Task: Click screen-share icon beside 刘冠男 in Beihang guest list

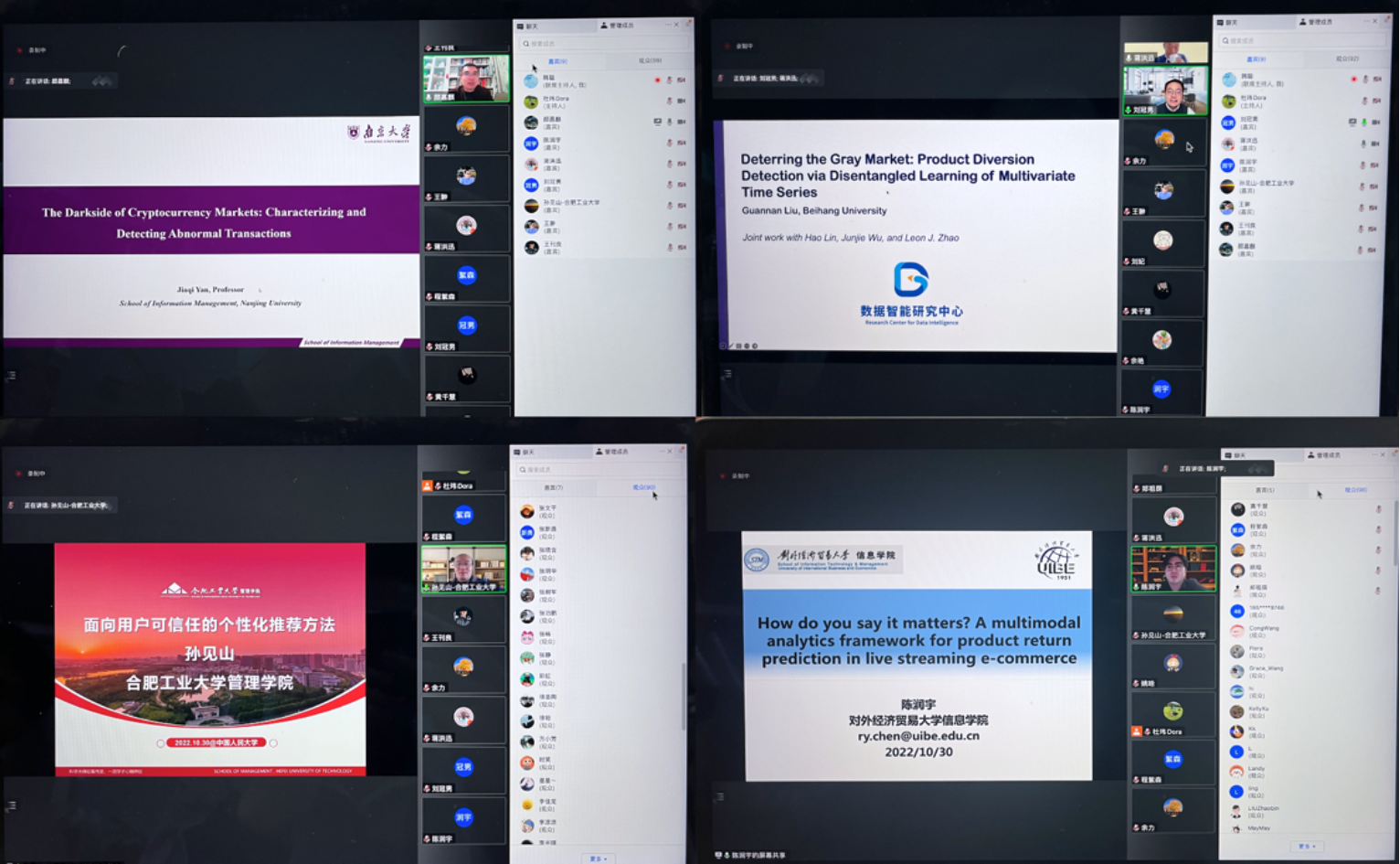Action: [1352, 122]
